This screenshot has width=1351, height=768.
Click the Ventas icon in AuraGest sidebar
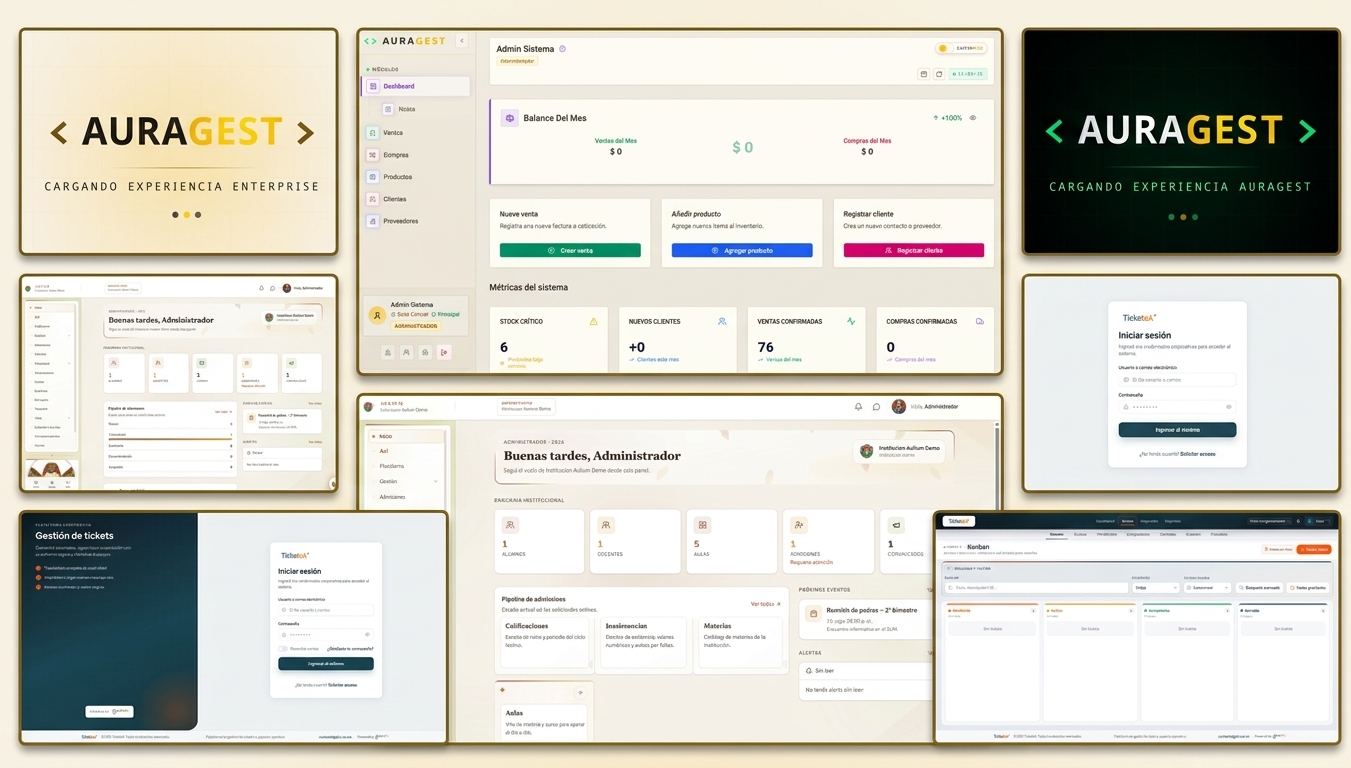[x=372, y=132]
